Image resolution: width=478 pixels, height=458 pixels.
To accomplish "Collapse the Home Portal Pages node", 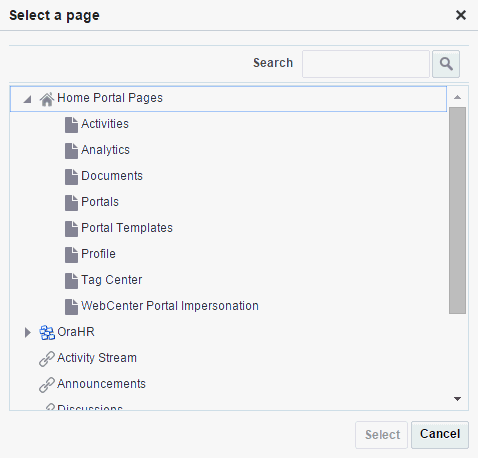I will [27, 99].
